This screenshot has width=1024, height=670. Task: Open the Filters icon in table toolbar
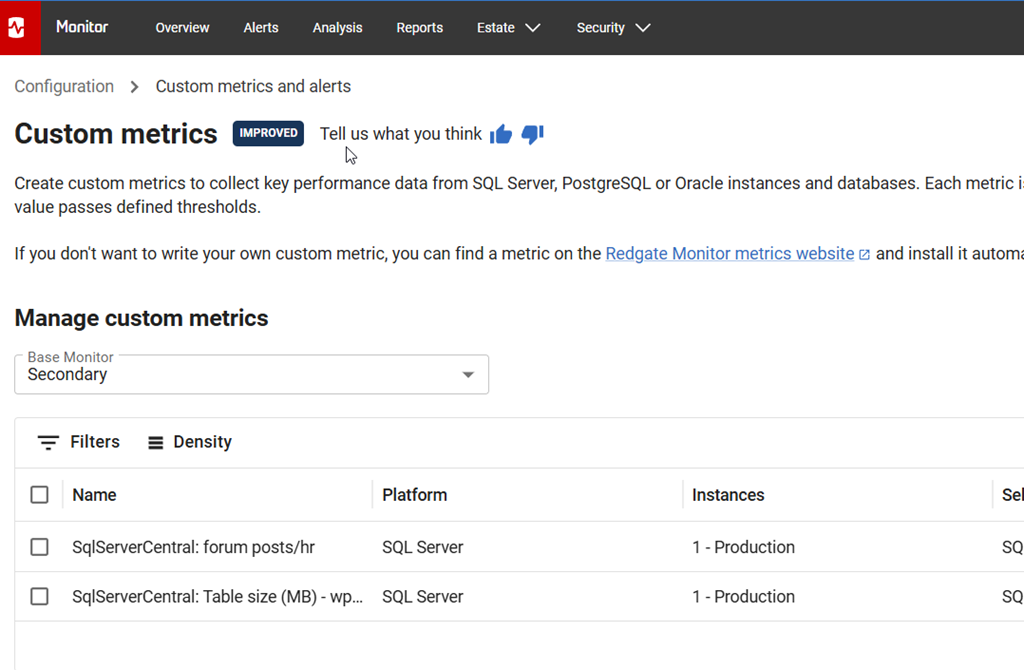pos(48,442)
